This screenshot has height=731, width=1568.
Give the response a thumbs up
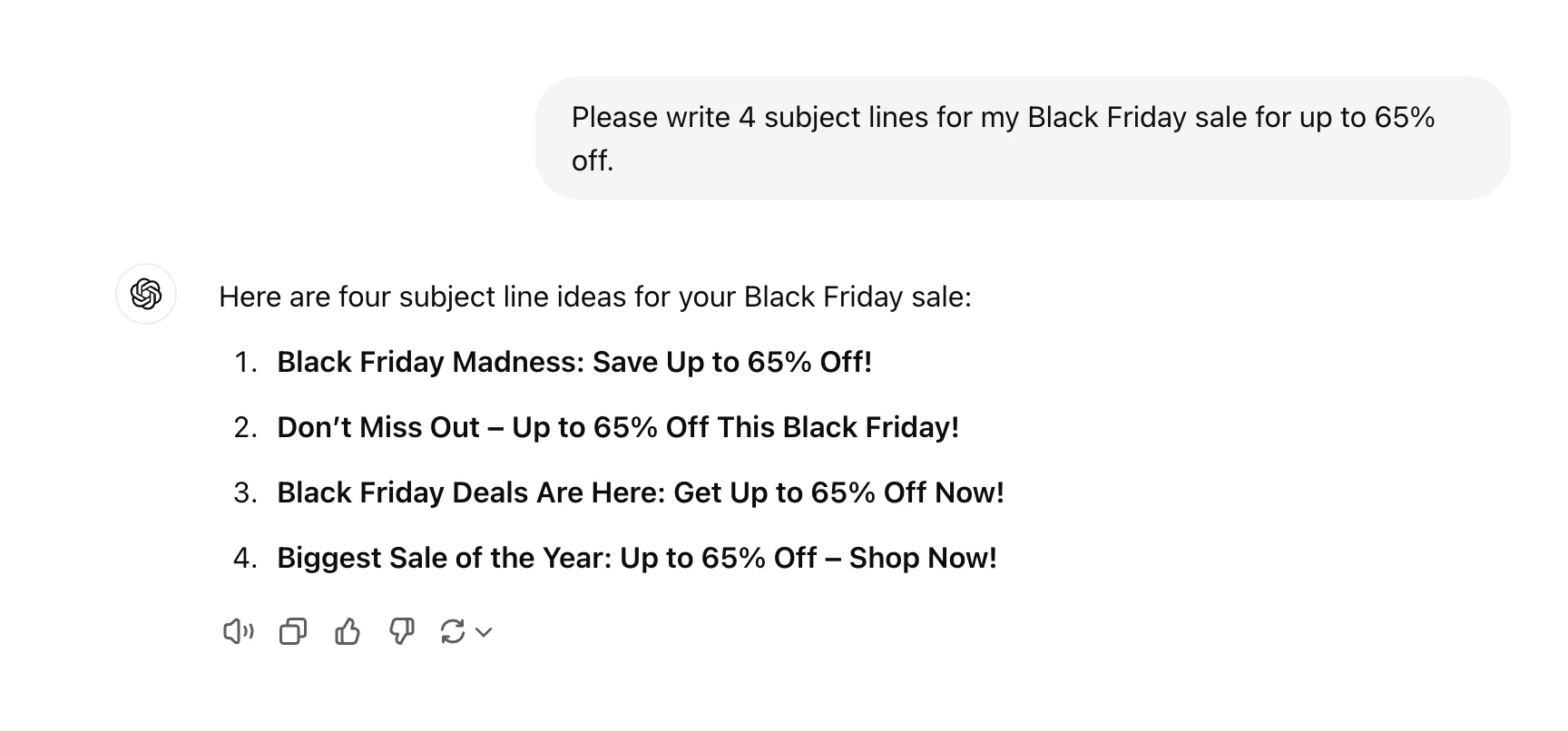(348, 631)
